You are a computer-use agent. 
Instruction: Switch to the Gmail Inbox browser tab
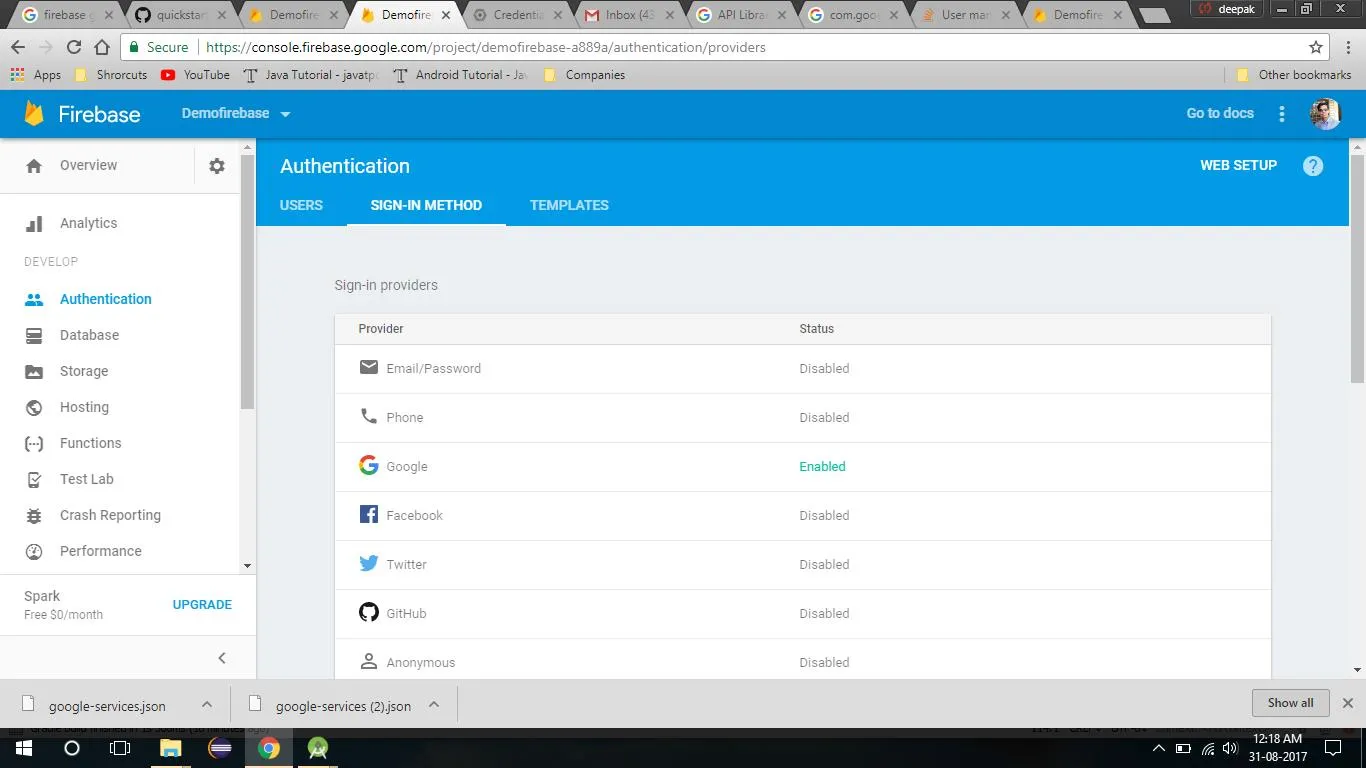coord(630,15)
